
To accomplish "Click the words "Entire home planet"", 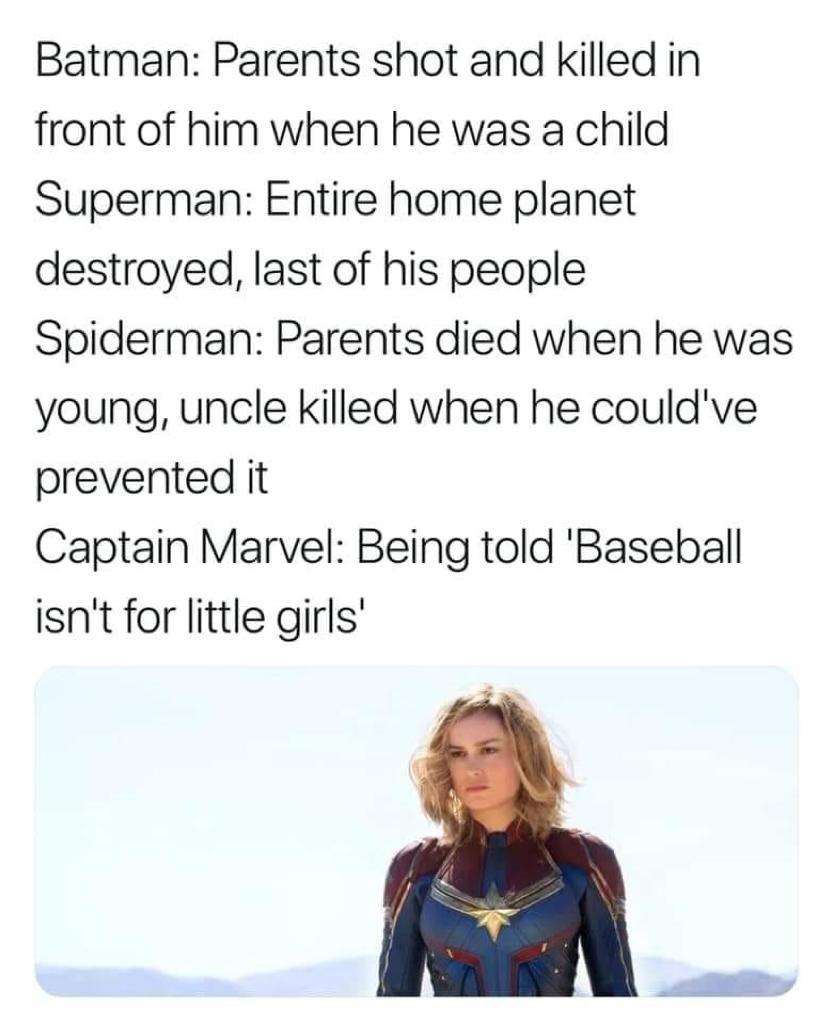I will 450,199.
